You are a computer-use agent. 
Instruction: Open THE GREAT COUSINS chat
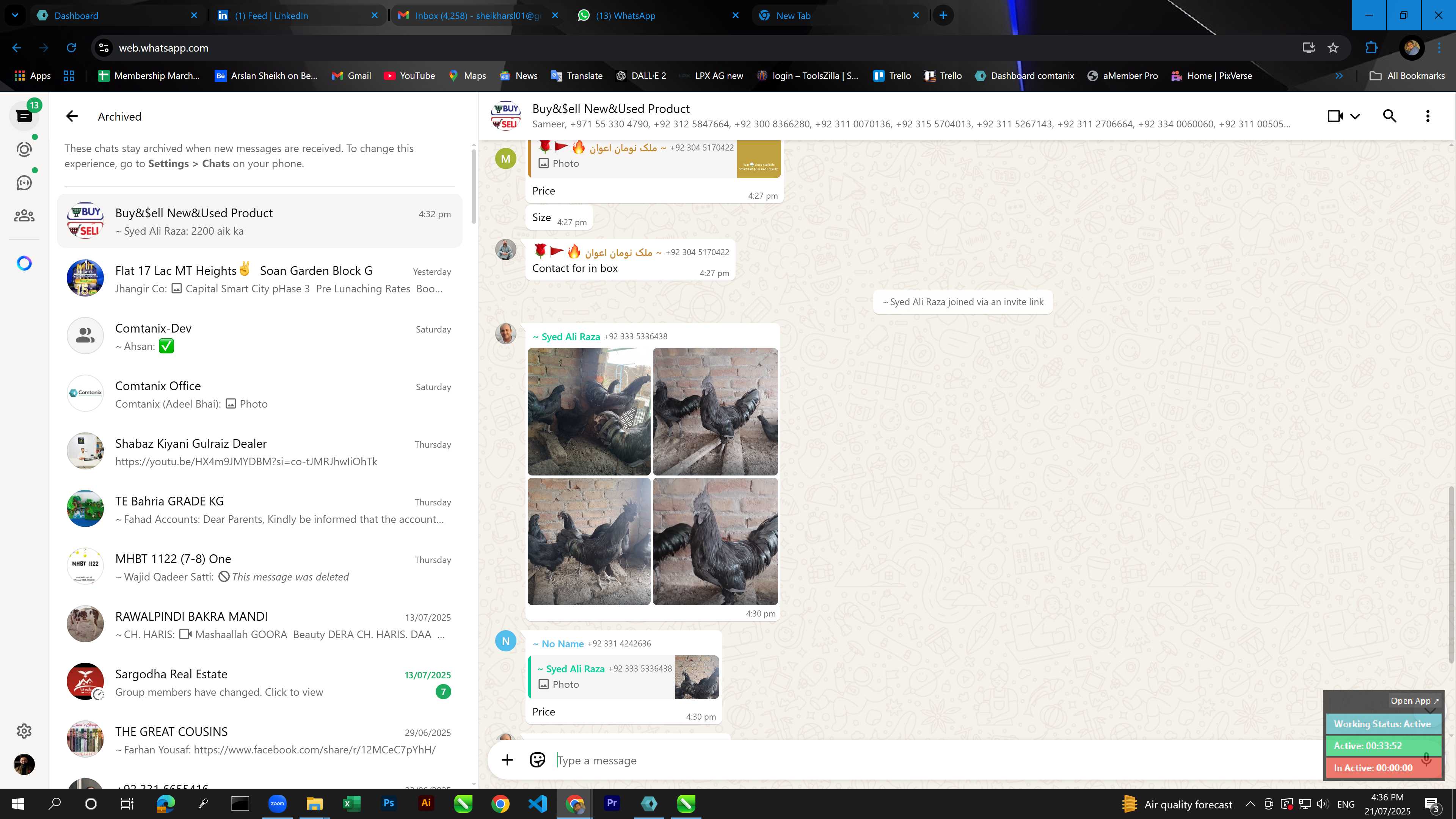click(x=259, y=740)
